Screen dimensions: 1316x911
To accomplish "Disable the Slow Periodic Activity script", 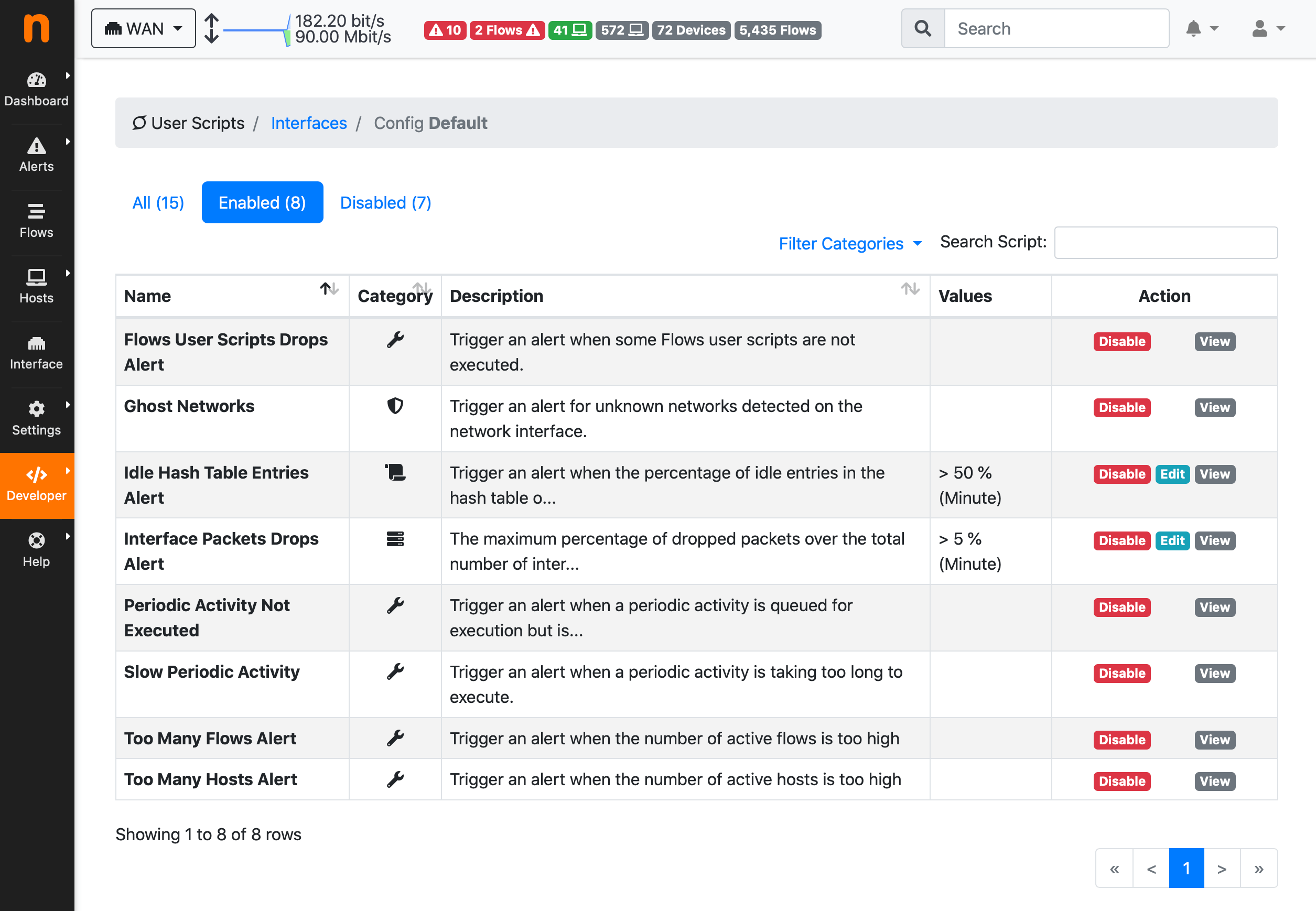I will (1121, 674).
